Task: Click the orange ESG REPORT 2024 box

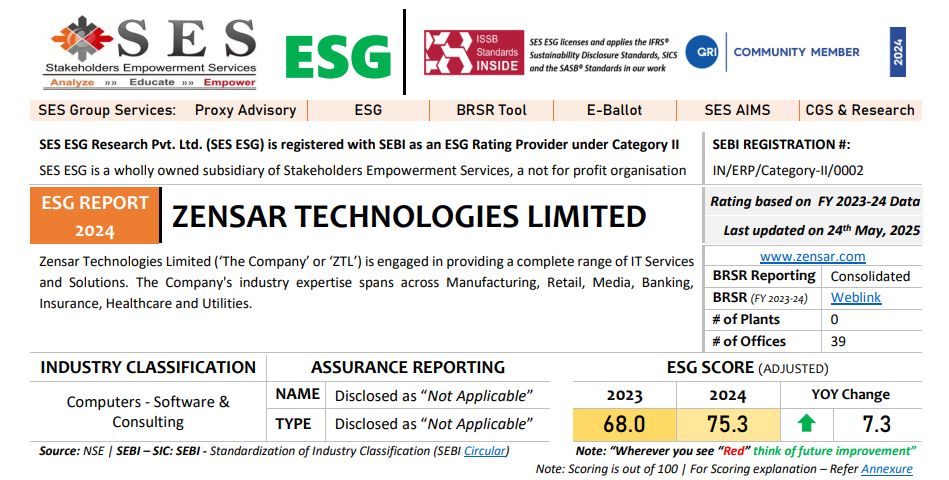Action: [x=95, y=215]
